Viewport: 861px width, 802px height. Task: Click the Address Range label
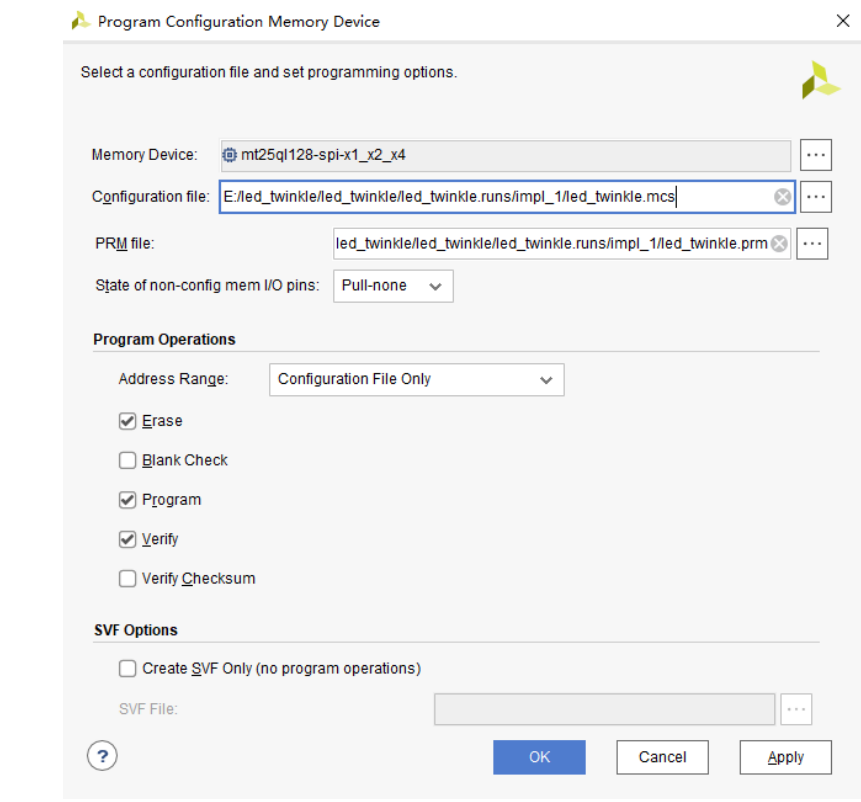pos(173,379)
